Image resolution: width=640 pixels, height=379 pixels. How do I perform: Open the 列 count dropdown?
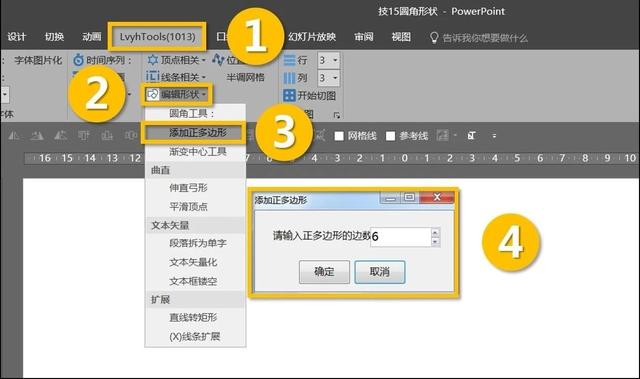pyautogui.click(x=335, y=78)
